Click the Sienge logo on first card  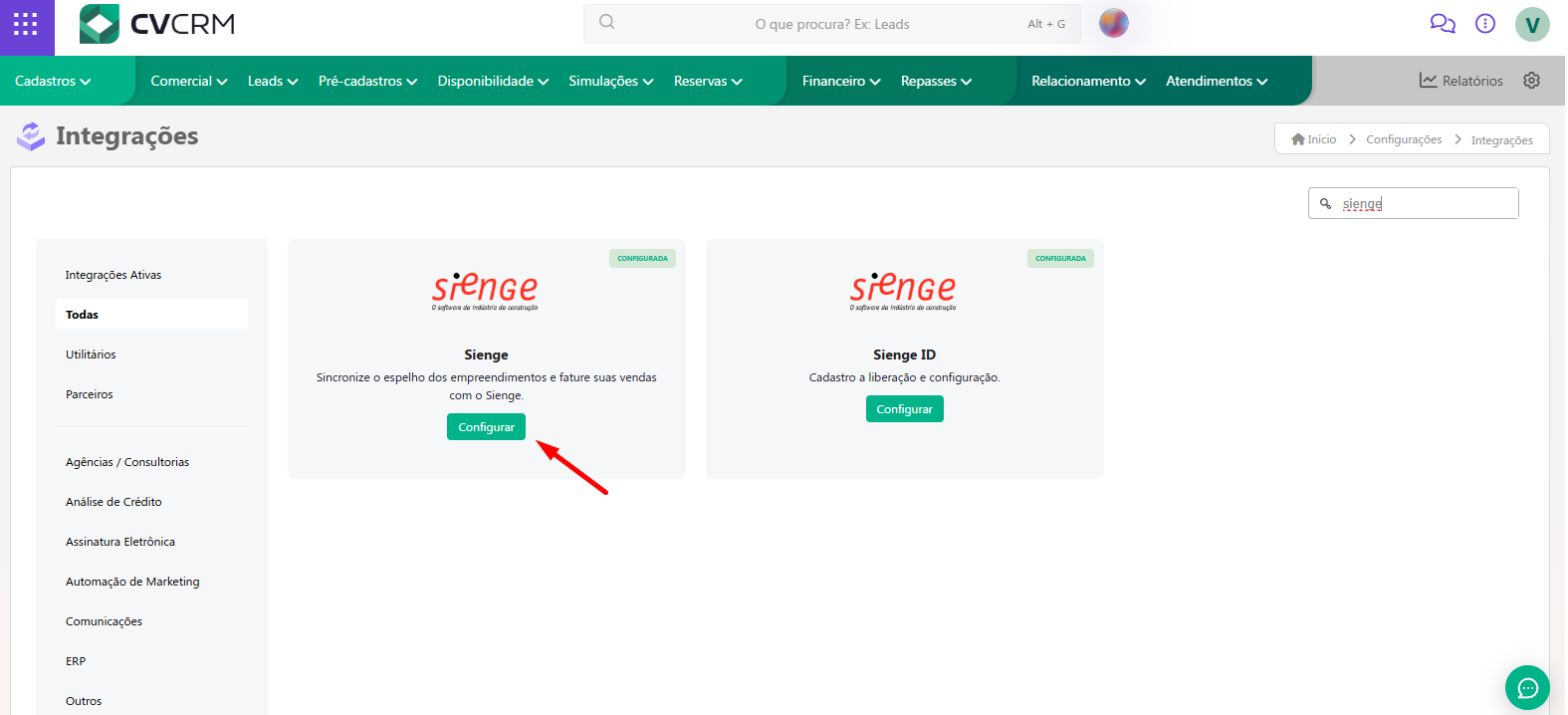coord(485,290)
